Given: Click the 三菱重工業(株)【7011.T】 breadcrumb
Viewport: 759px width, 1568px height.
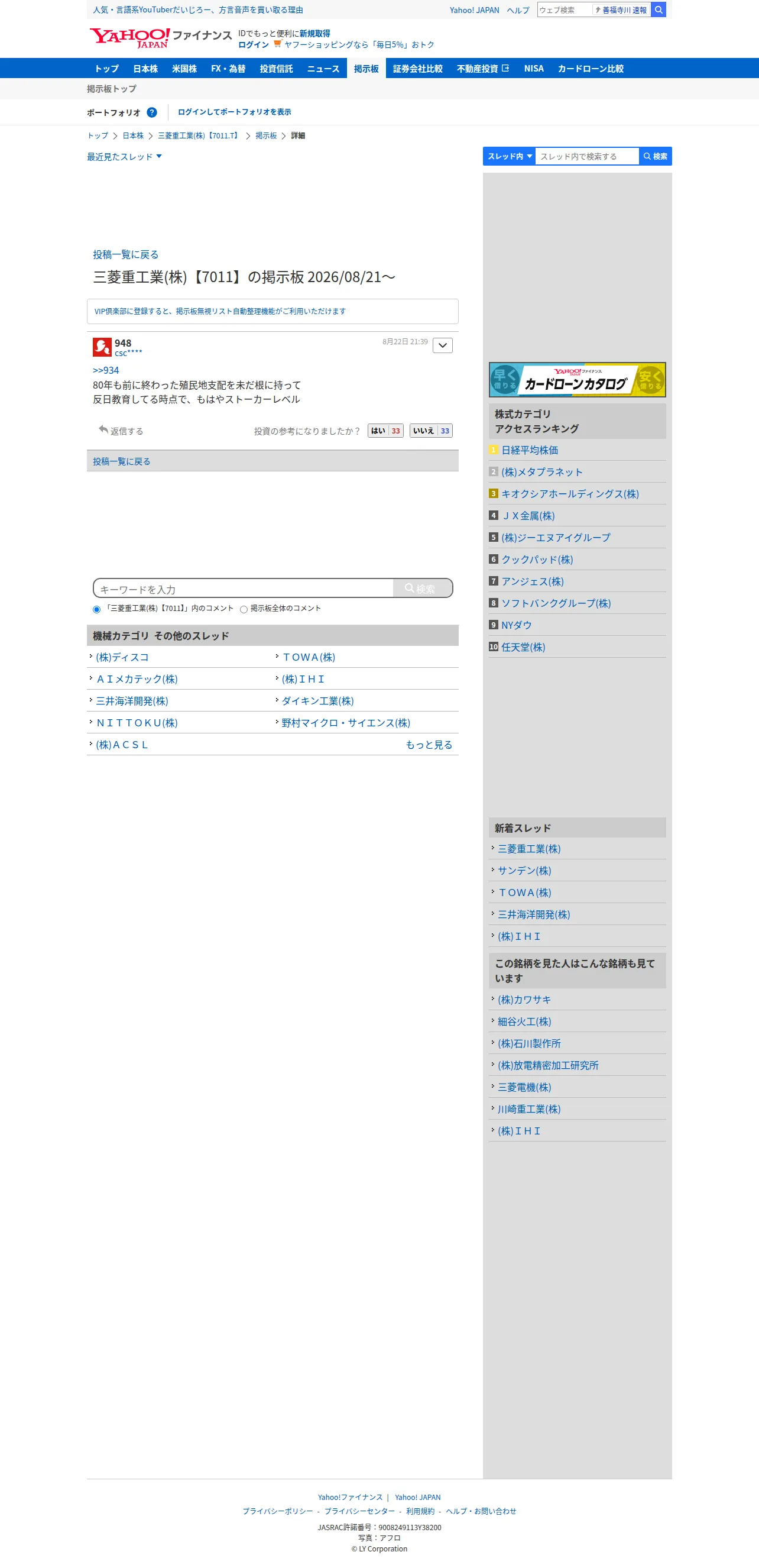Looking at the screenshot, I should [199, 135].
